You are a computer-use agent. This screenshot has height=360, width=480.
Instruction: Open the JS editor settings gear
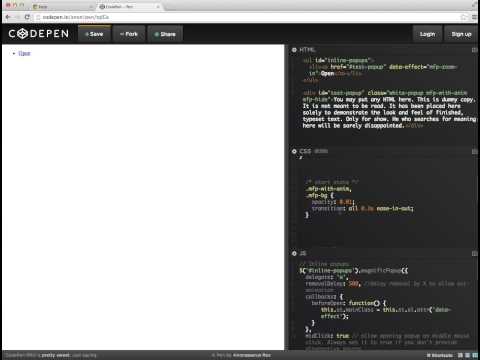[x=294, y=253]
